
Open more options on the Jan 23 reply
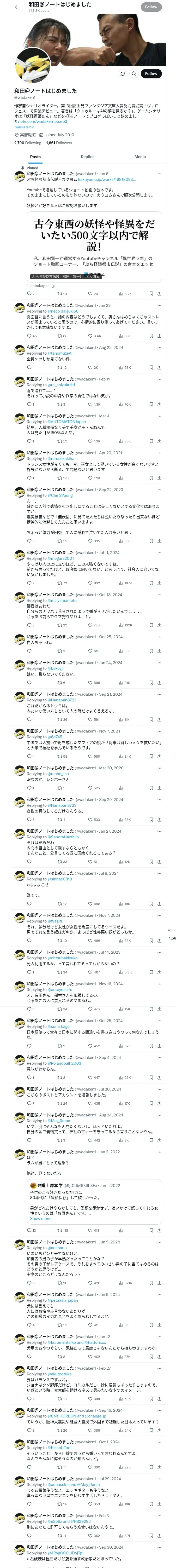[159, 305]
